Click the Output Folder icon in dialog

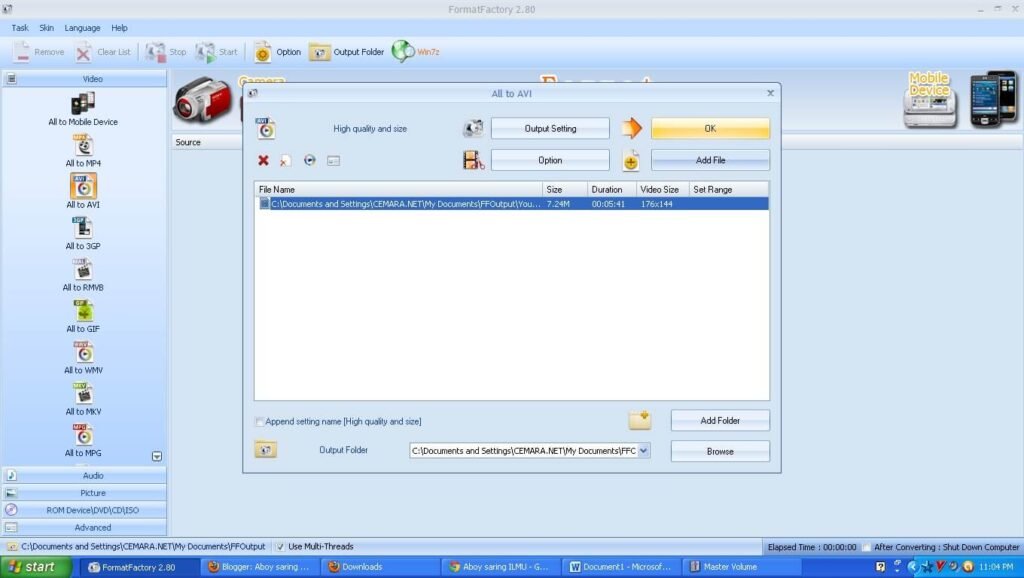coord(265,449)
